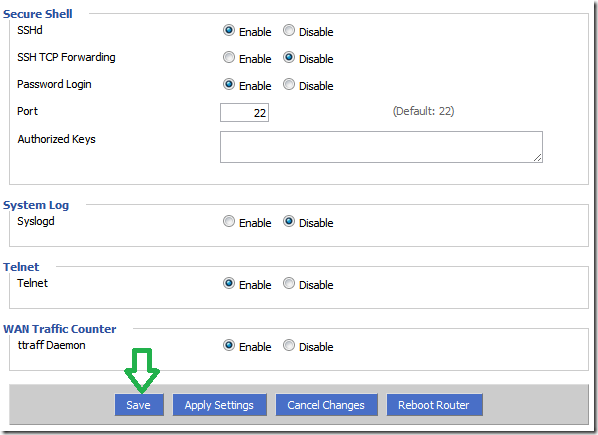Image resolution: width=598 pixels, height=435 pixels.
Task: Grab the Authorized Keys resize handle
Action: point(537,157)
